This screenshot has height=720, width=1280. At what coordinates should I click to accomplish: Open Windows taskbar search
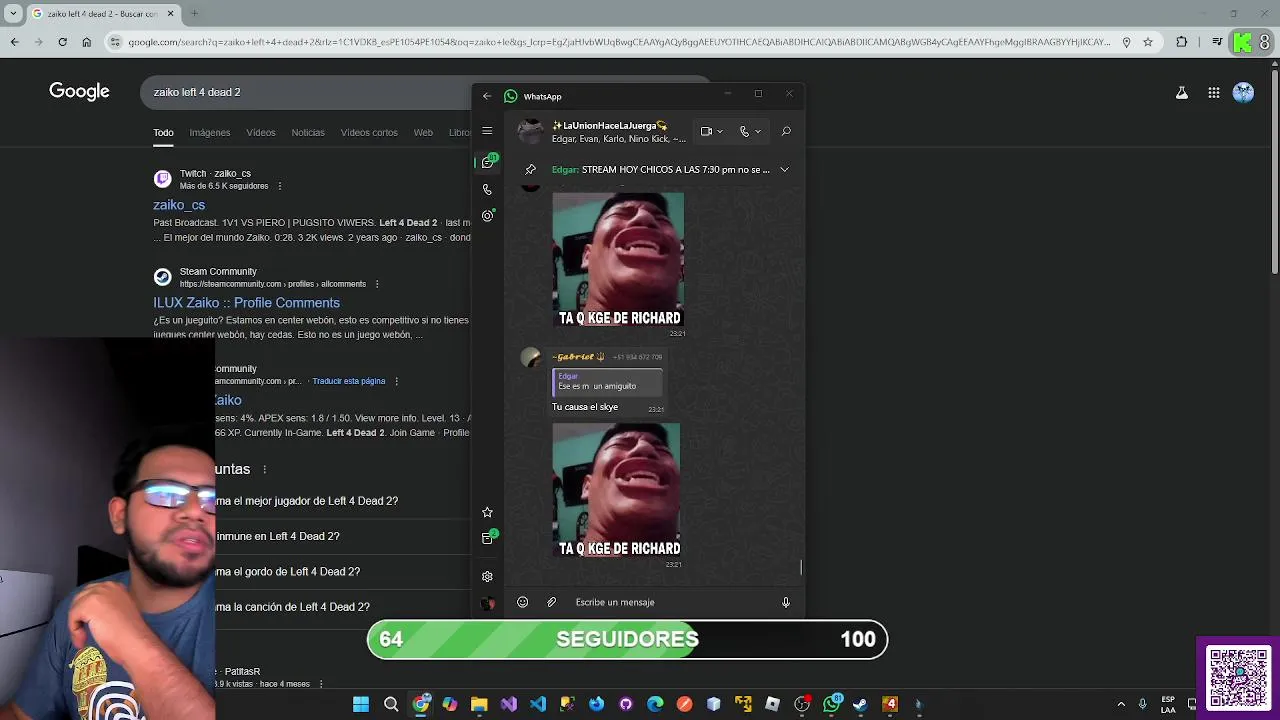pyautogui.click(x=391, y=704)
